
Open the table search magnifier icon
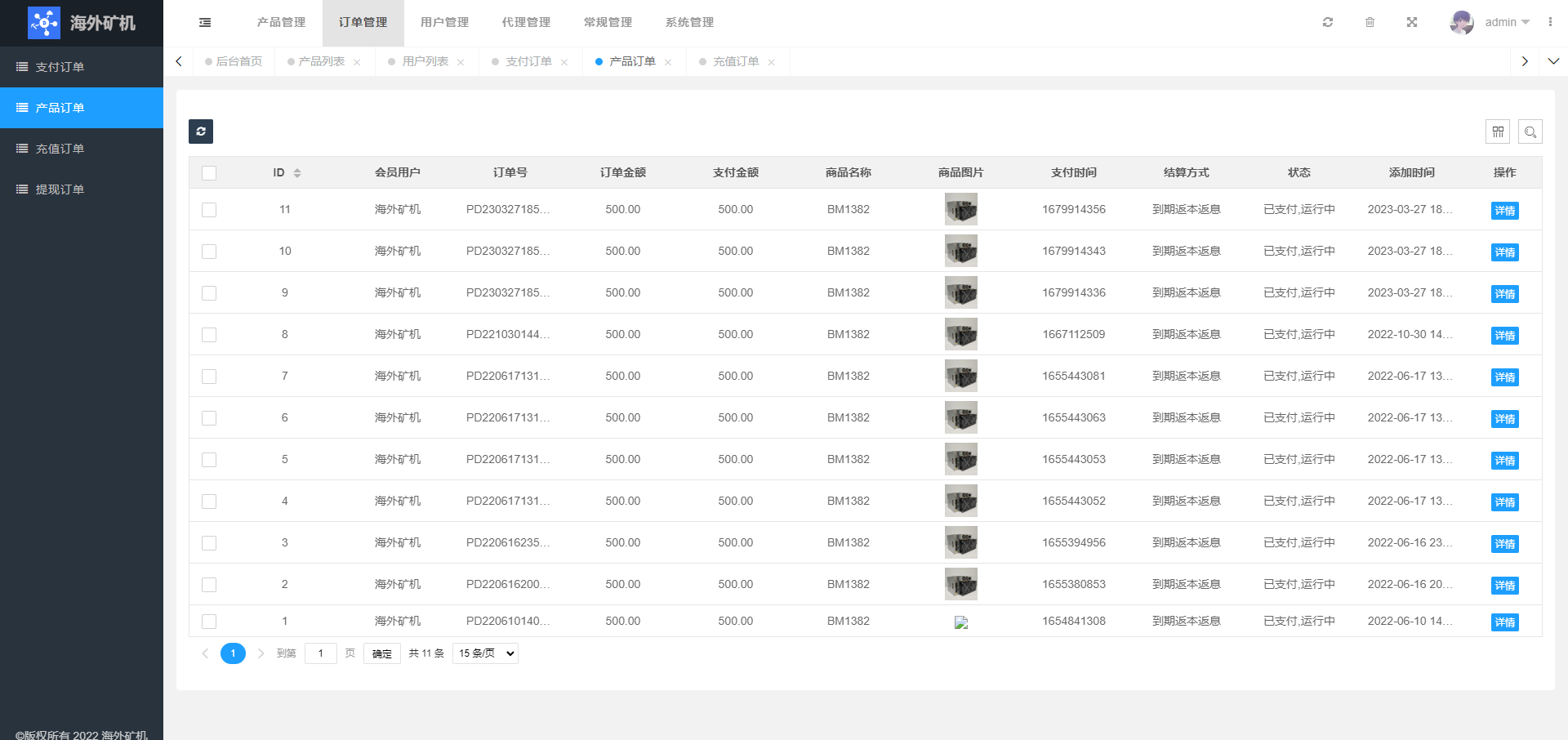click(x=1530, y=132)
